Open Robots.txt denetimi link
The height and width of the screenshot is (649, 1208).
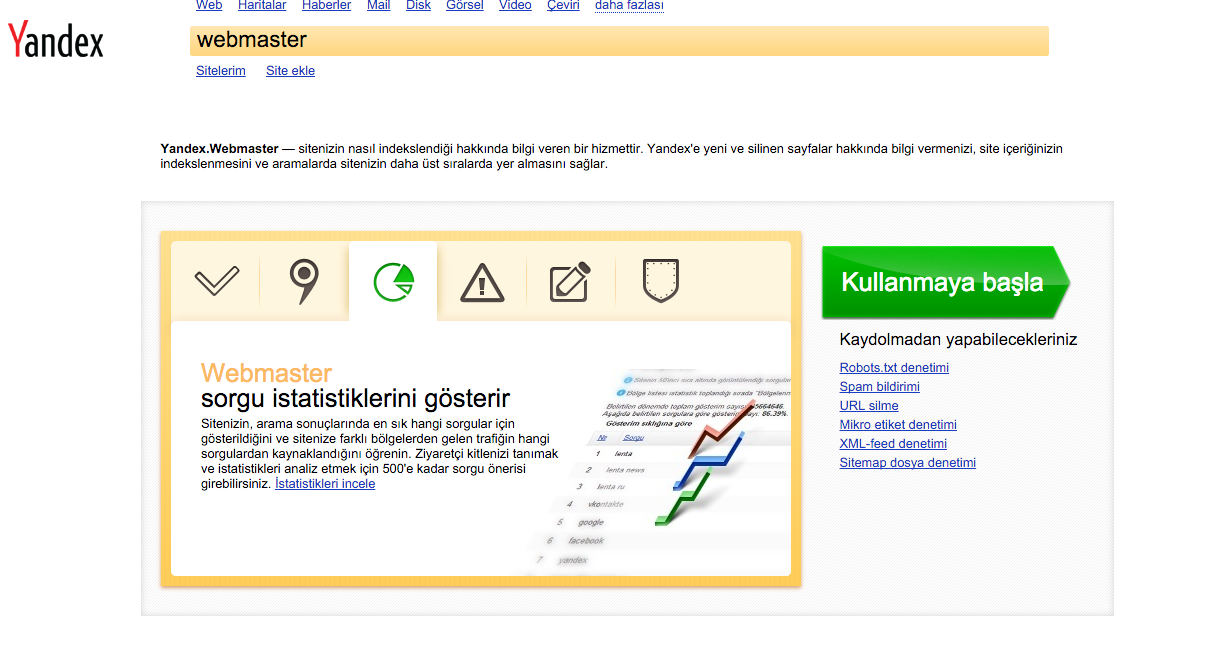point(894,368)
